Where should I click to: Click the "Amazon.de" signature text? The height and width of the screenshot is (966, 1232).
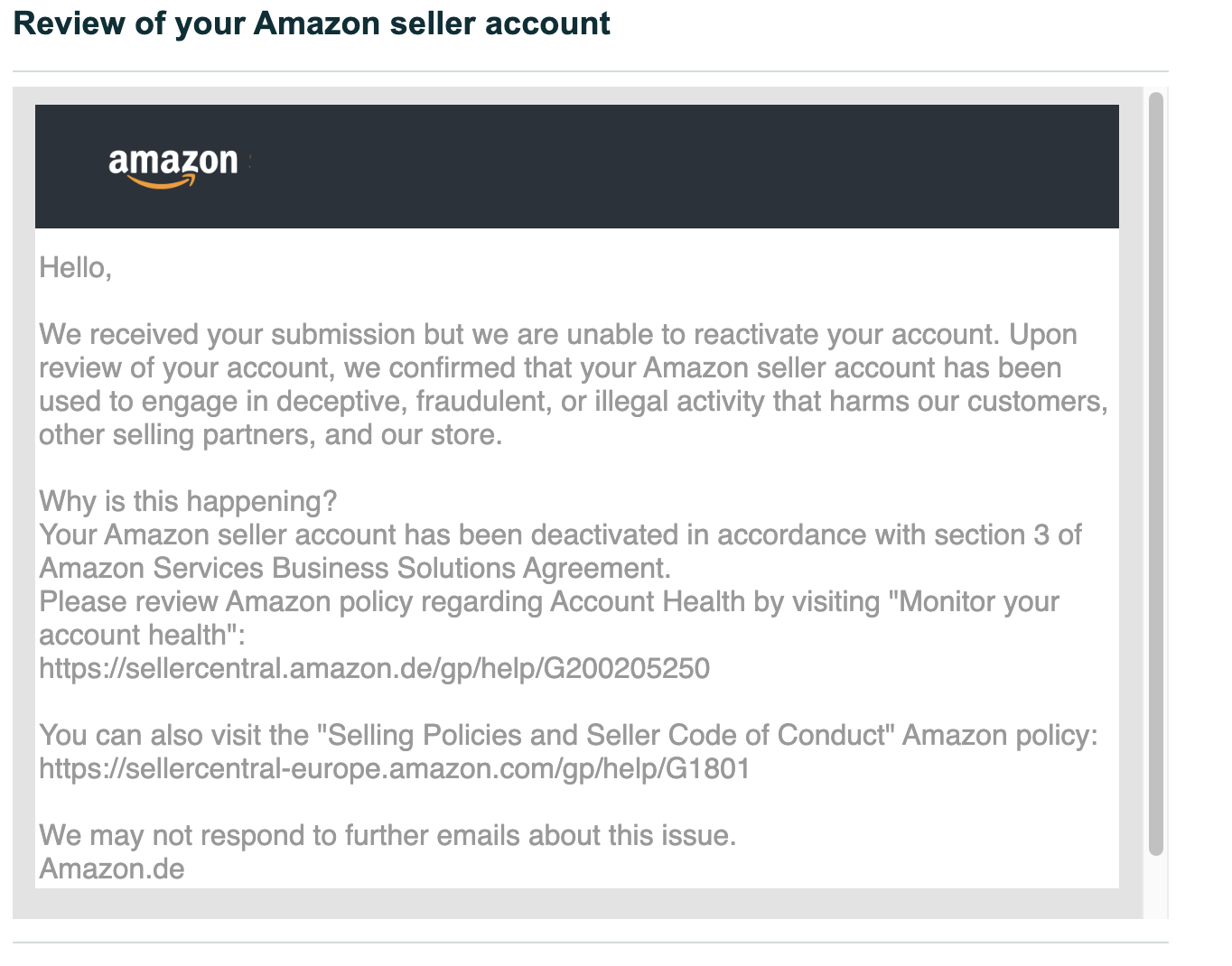point(112,868)
